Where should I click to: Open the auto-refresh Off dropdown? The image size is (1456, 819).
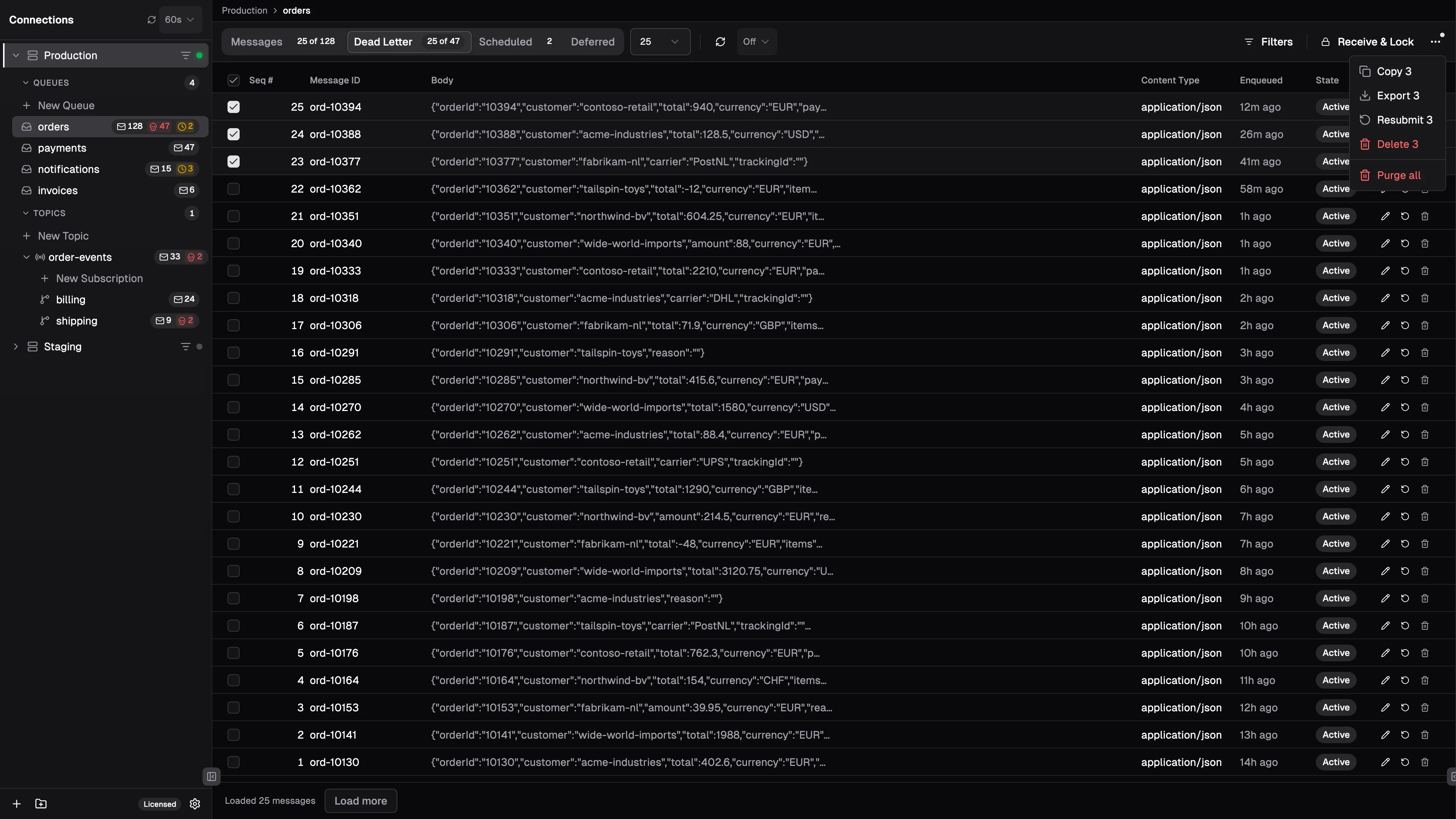(x=756, y=42)
